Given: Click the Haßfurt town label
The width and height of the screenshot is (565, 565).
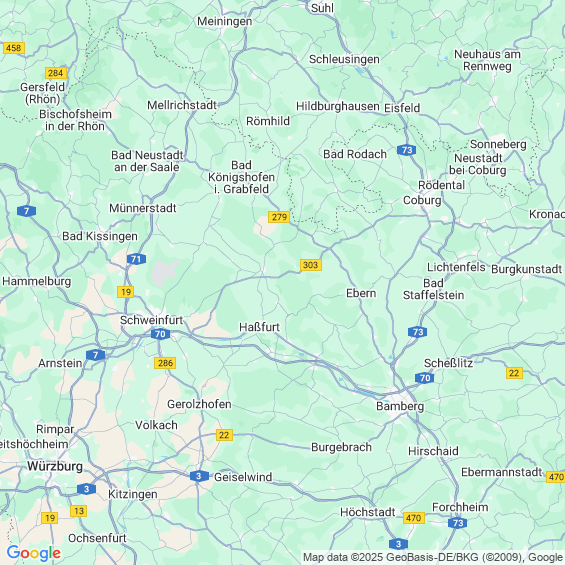Looking at the screenshot, I should point(259,327).
